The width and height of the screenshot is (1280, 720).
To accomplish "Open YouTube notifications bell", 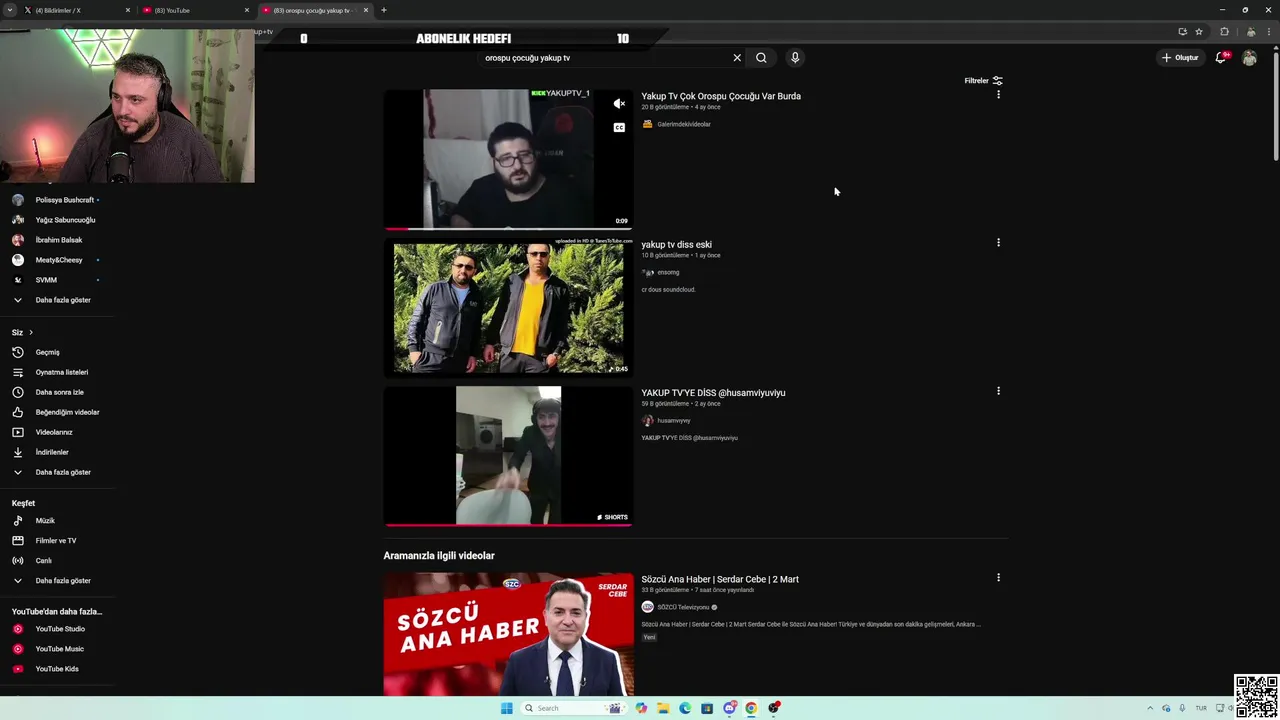I will pos(1221,58).
